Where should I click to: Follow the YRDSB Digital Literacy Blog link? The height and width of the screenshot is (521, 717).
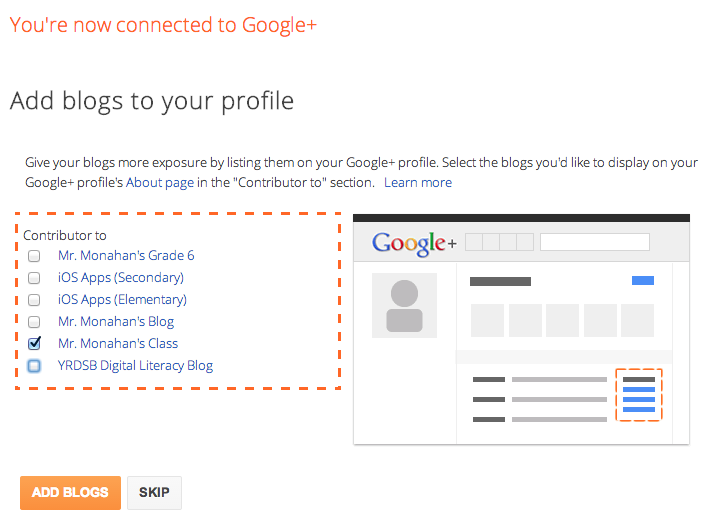(135, 365)
